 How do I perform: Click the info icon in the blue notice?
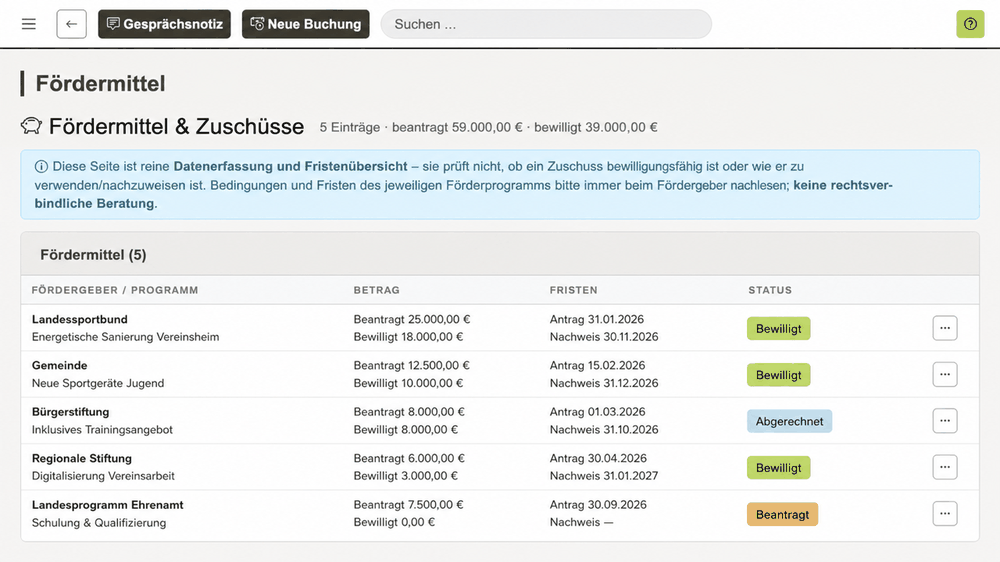pyautogui.click(x=41, y=166)
